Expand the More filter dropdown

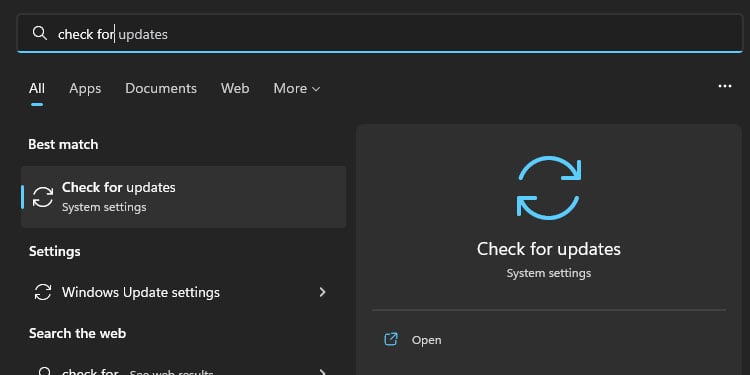(x=297, y=88)
